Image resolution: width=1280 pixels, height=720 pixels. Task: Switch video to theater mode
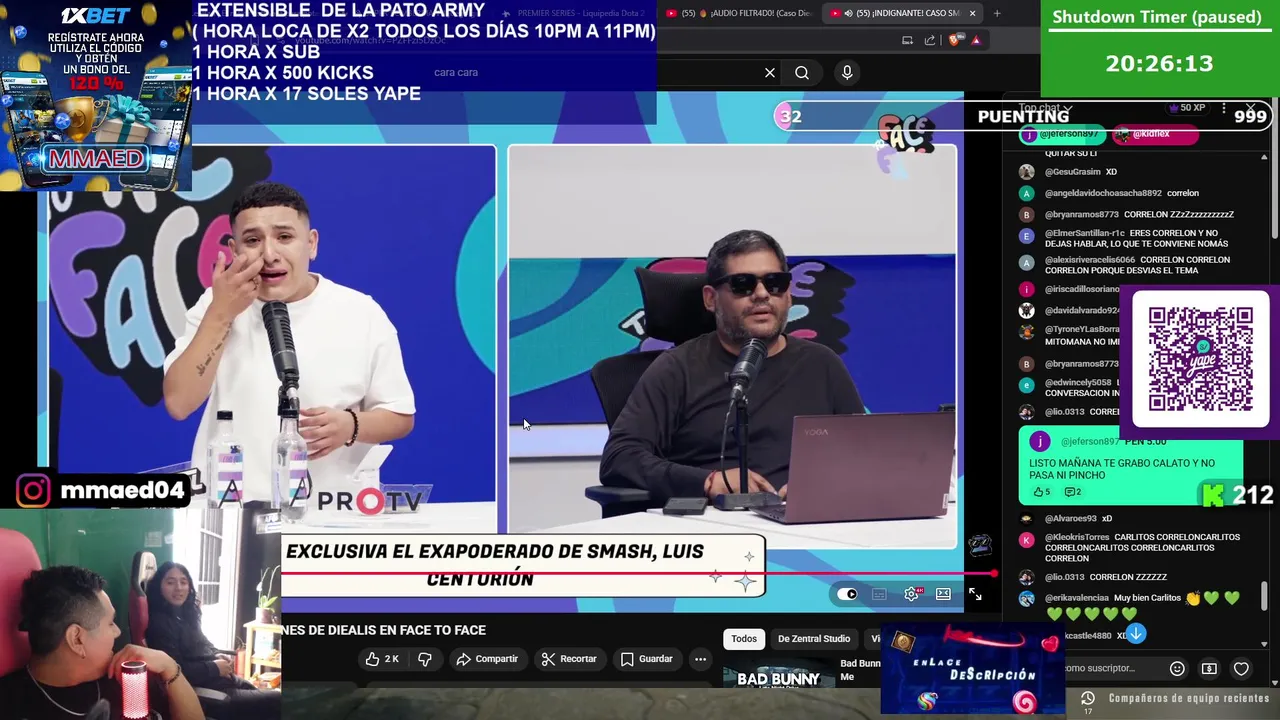943,594
